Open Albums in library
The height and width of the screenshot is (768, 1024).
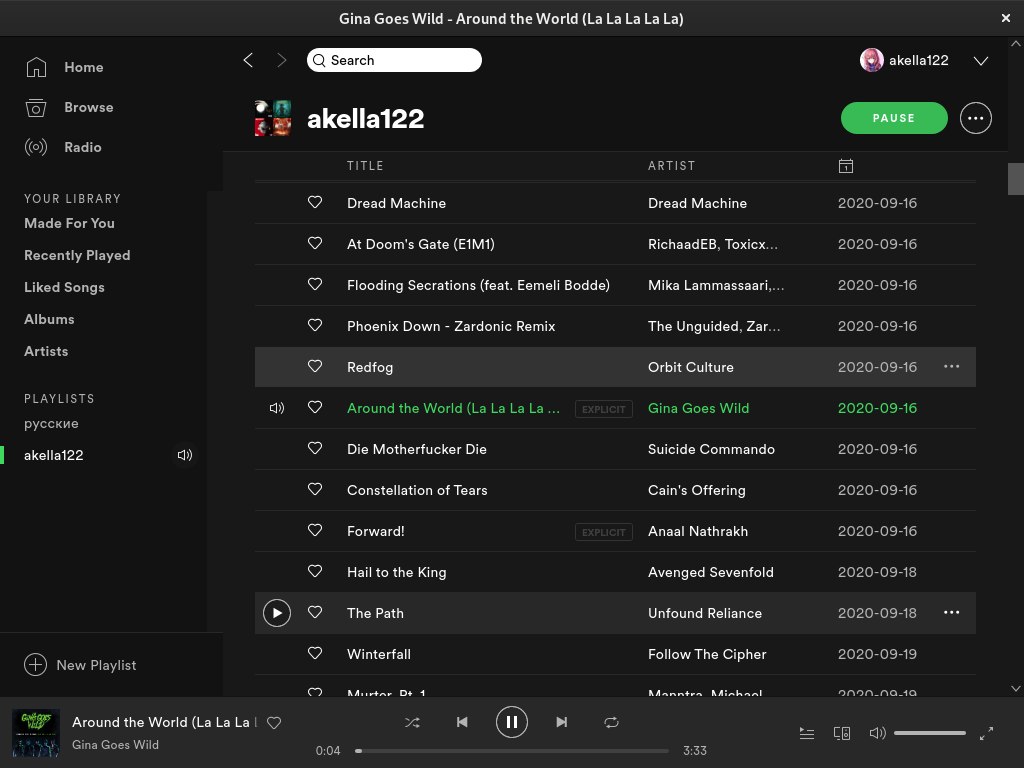click(x=49, y=319)
